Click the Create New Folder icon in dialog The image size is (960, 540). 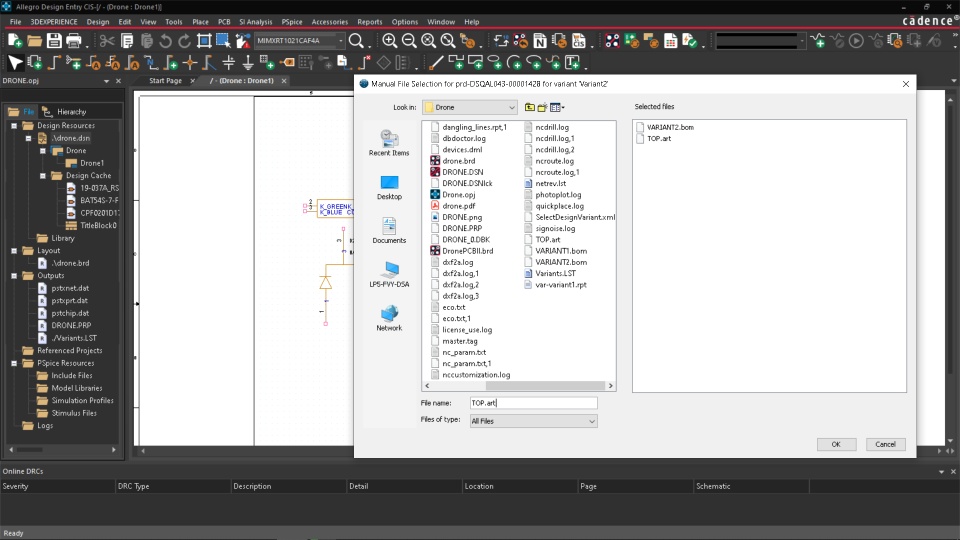click(542, 107)
